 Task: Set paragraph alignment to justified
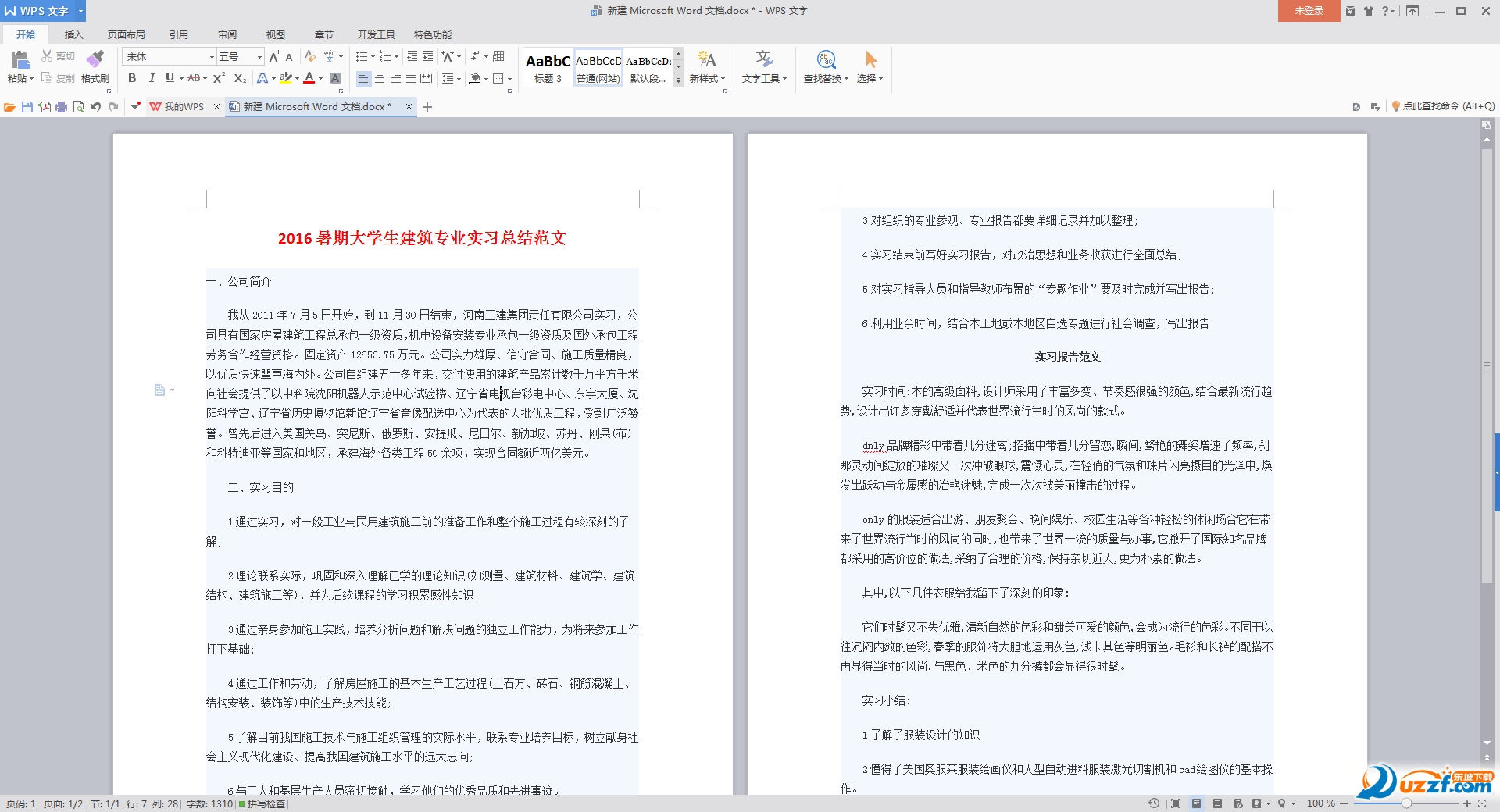(410, 78)
